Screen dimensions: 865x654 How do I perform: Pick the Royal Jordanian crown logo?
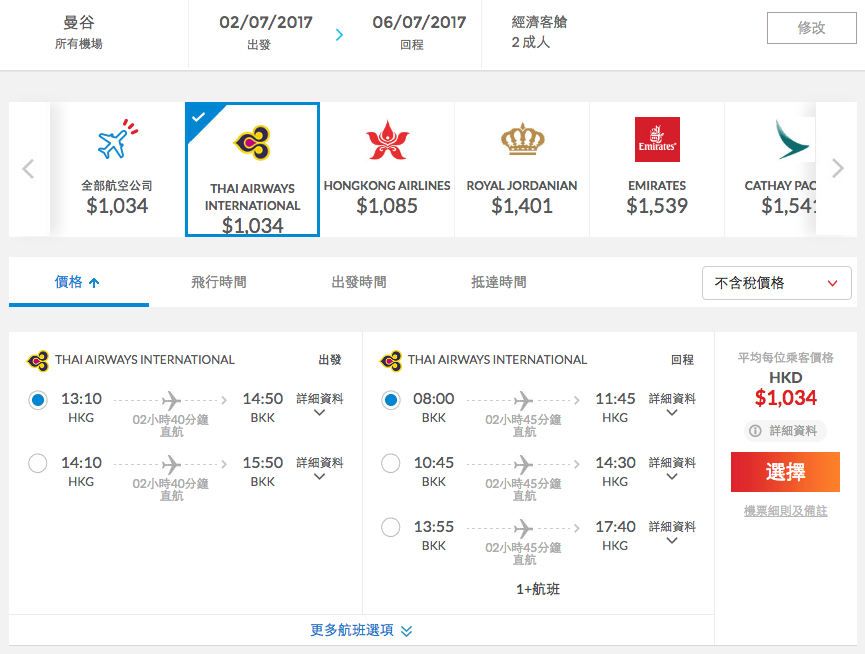tap(522, 139)
